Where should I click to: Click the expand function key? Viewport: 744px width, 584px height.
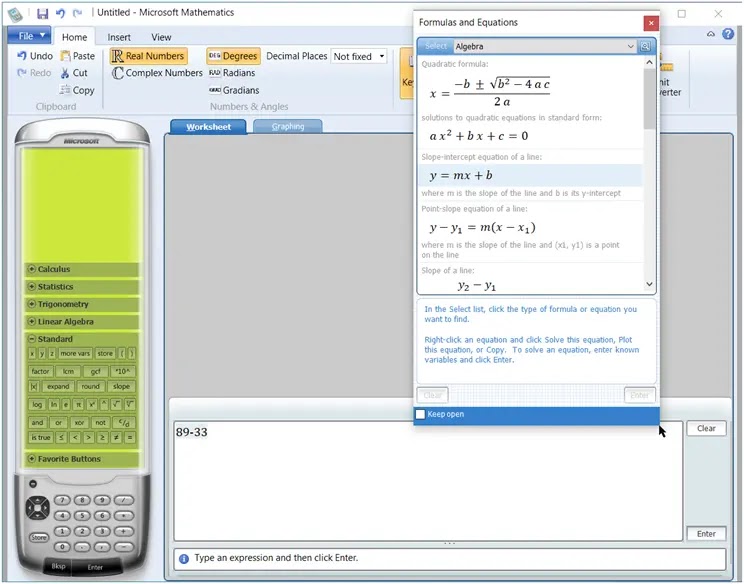[x=58, y=387]
